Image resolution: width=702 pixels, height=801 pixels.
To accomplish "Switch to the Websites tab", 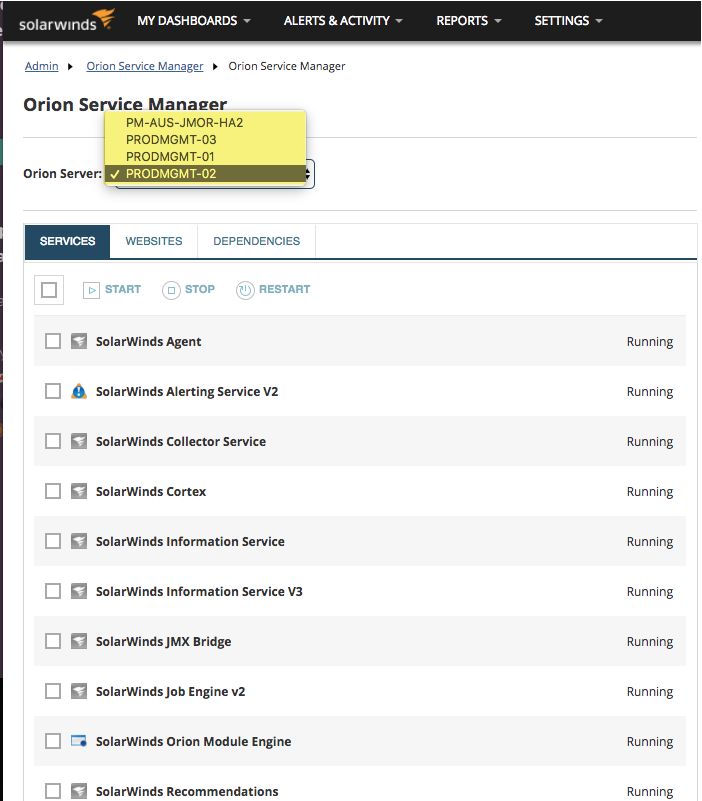I will point(154,241).
